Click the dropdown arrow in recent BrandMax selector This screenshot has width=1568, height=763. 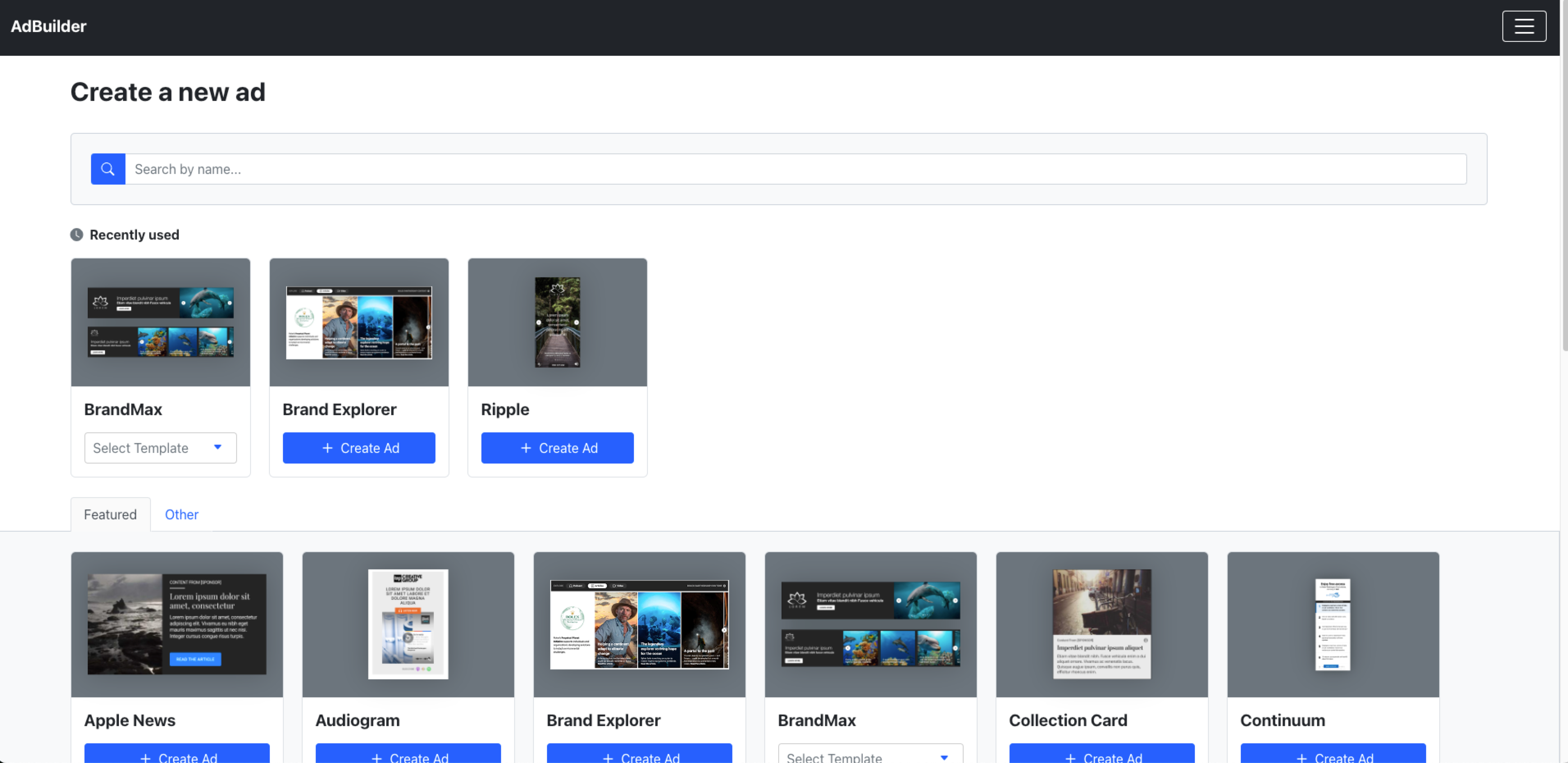pos(217,447)
